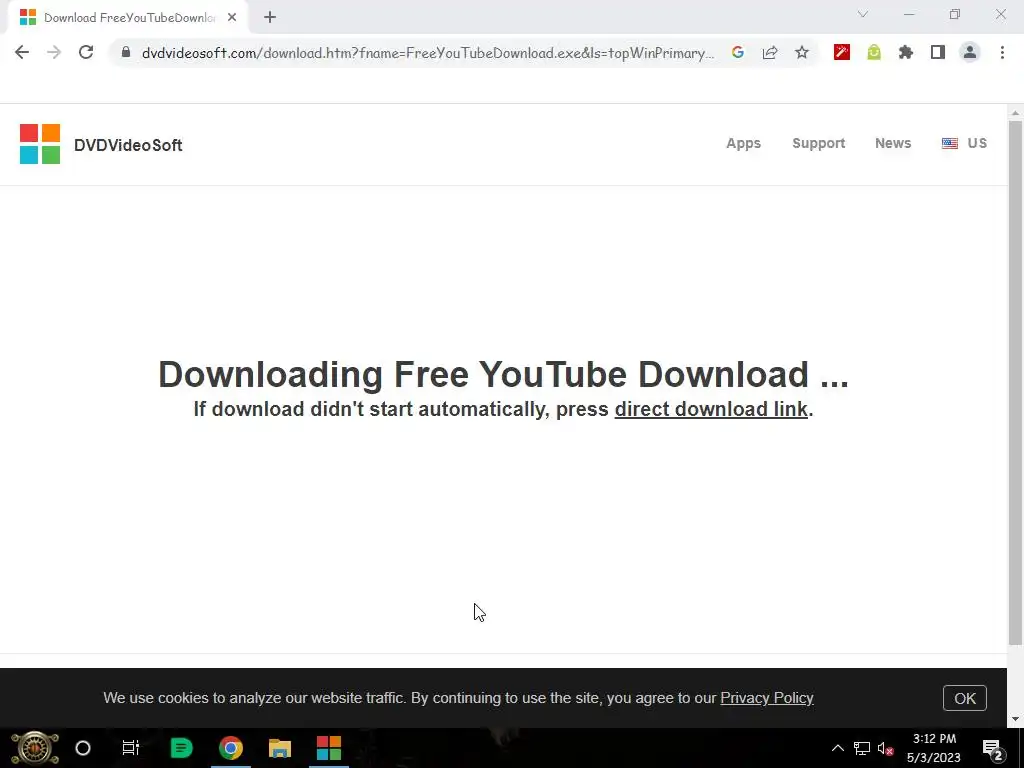Close the Download FreeYouTubeDownload tab

pyautogui.click(x=232, y=18)
